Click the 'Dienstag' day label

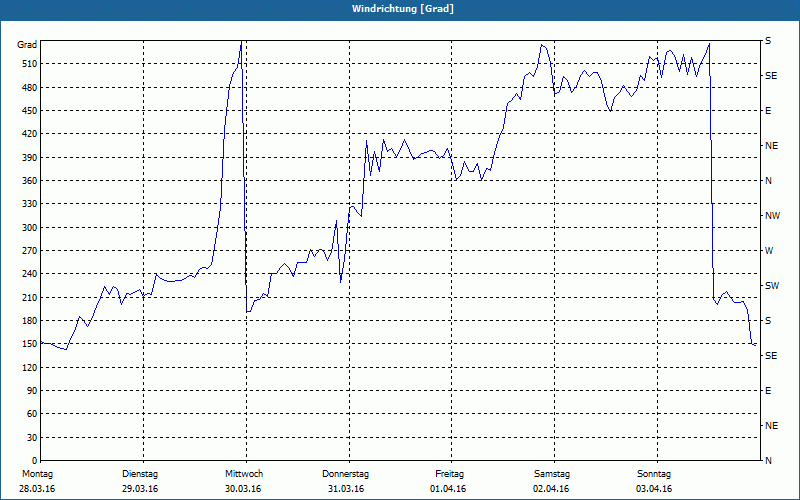pyautogui.click(x=140, y=474)
